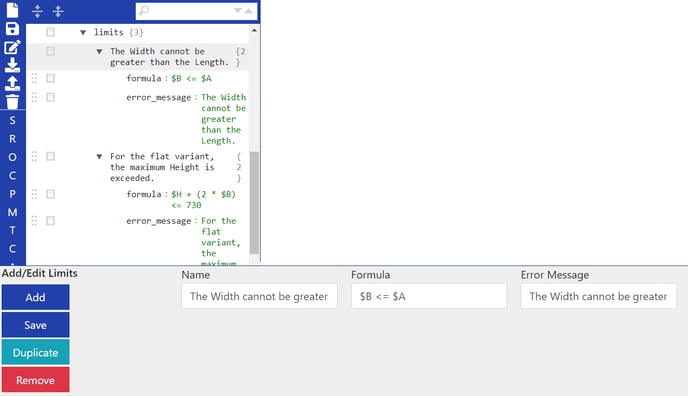Click the new document icon in sidebar

pos(12,10)
